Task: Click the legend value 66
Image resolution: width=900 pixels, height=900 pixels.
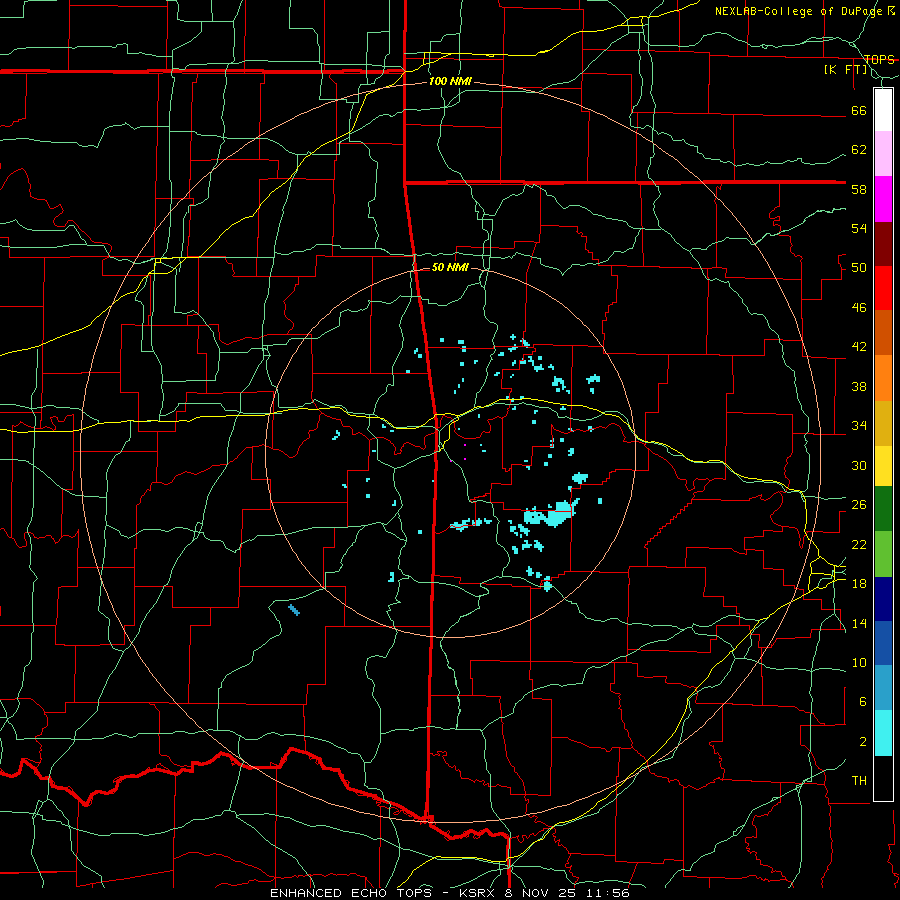Action: (859, 111)
